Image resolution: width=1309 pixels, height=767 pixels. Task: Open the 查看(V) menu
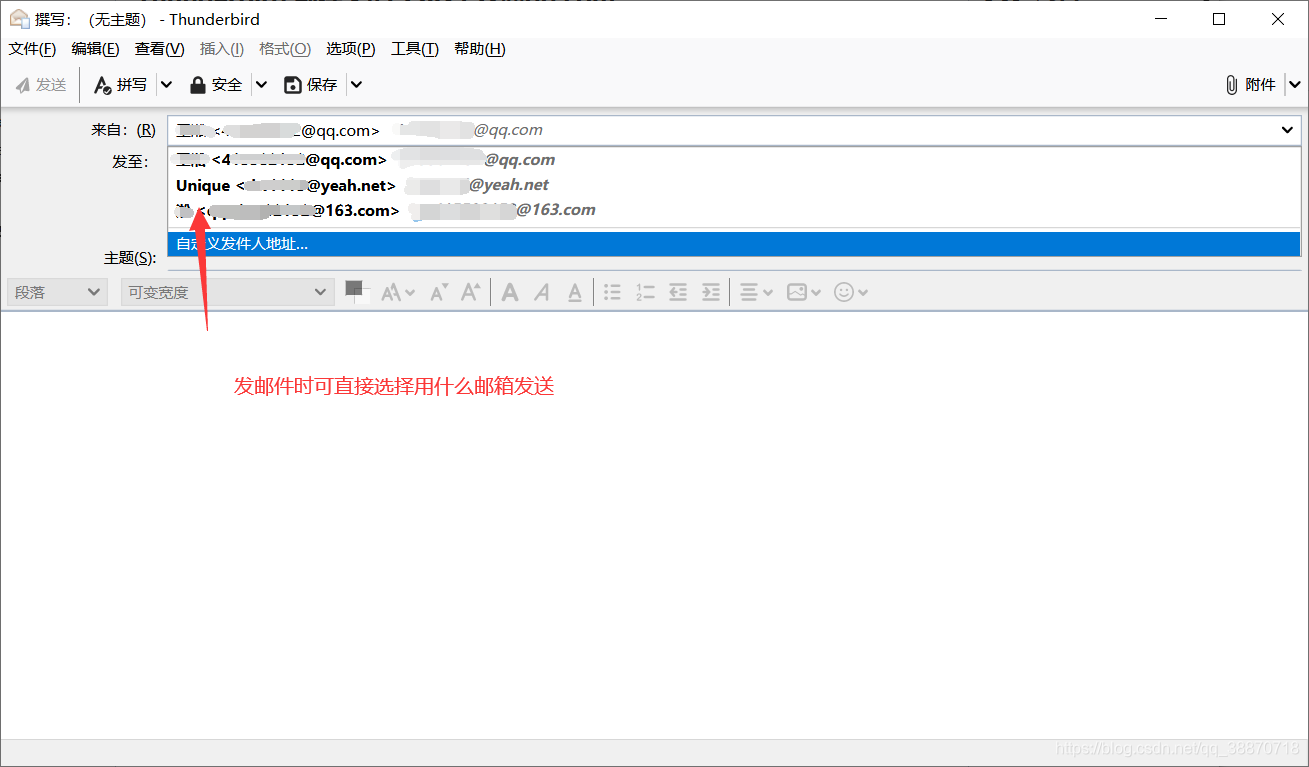click(x=160, y=49)
